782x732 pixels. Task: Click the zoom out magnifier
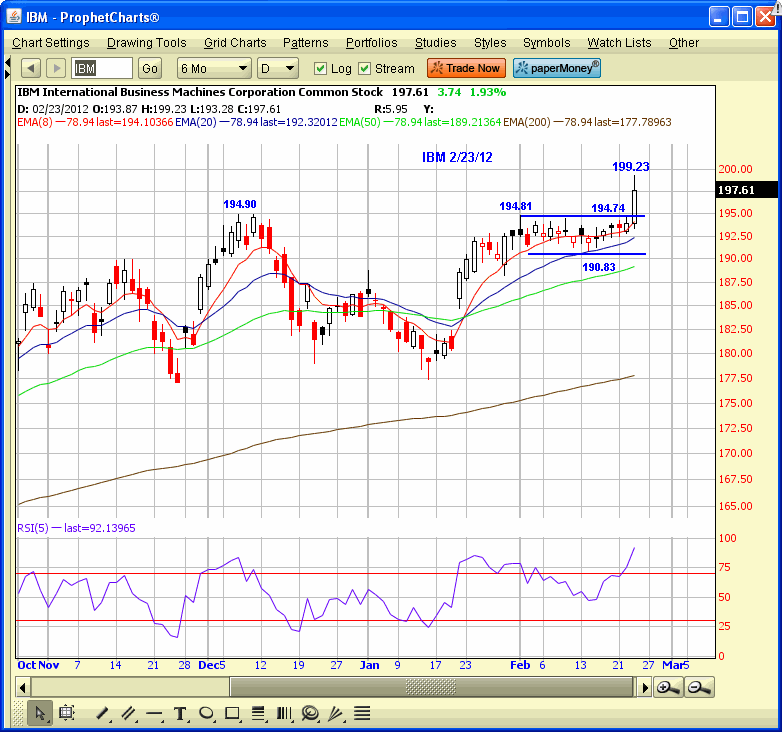698,687
